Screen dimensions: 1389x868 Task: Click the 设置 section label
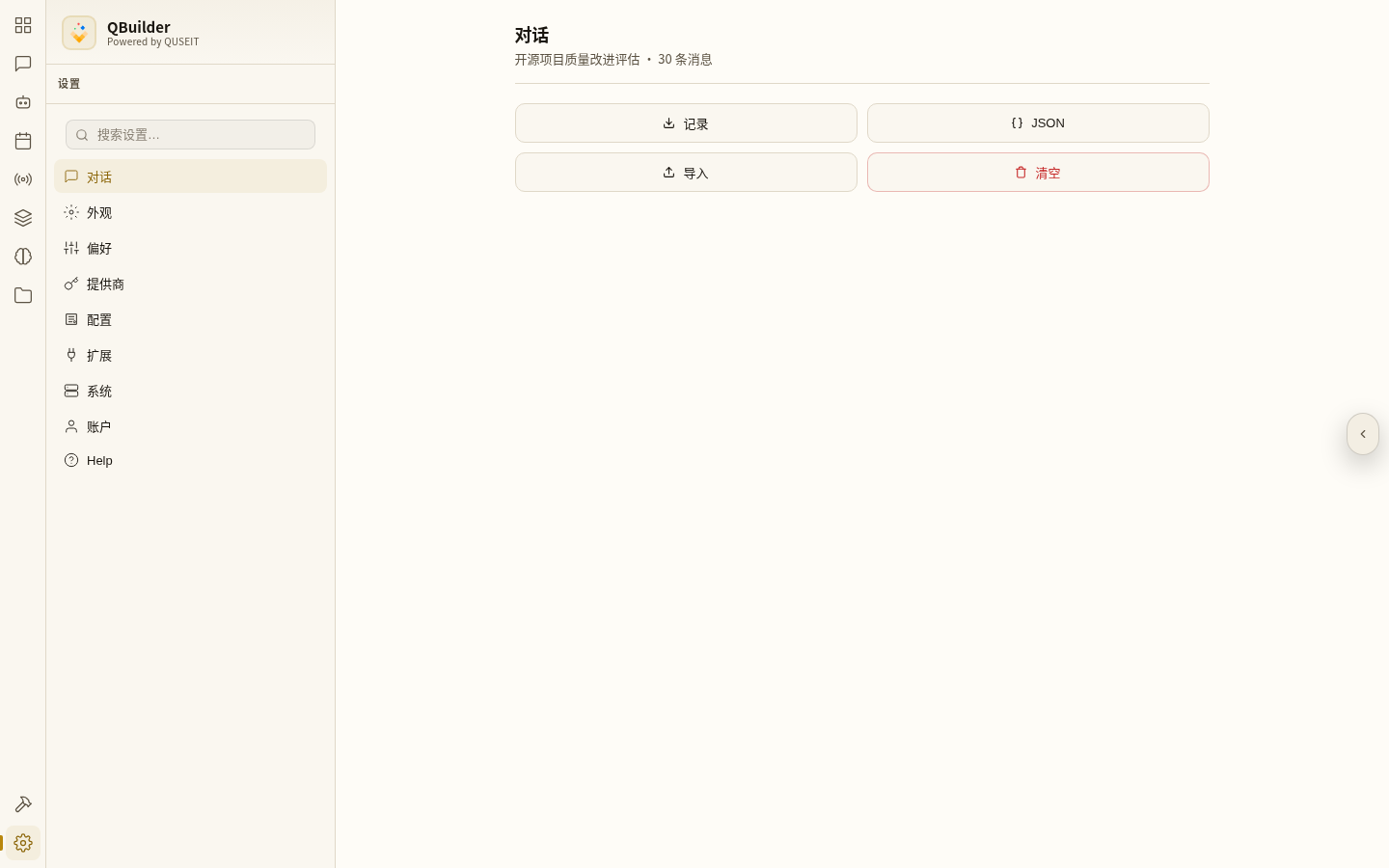68,84
